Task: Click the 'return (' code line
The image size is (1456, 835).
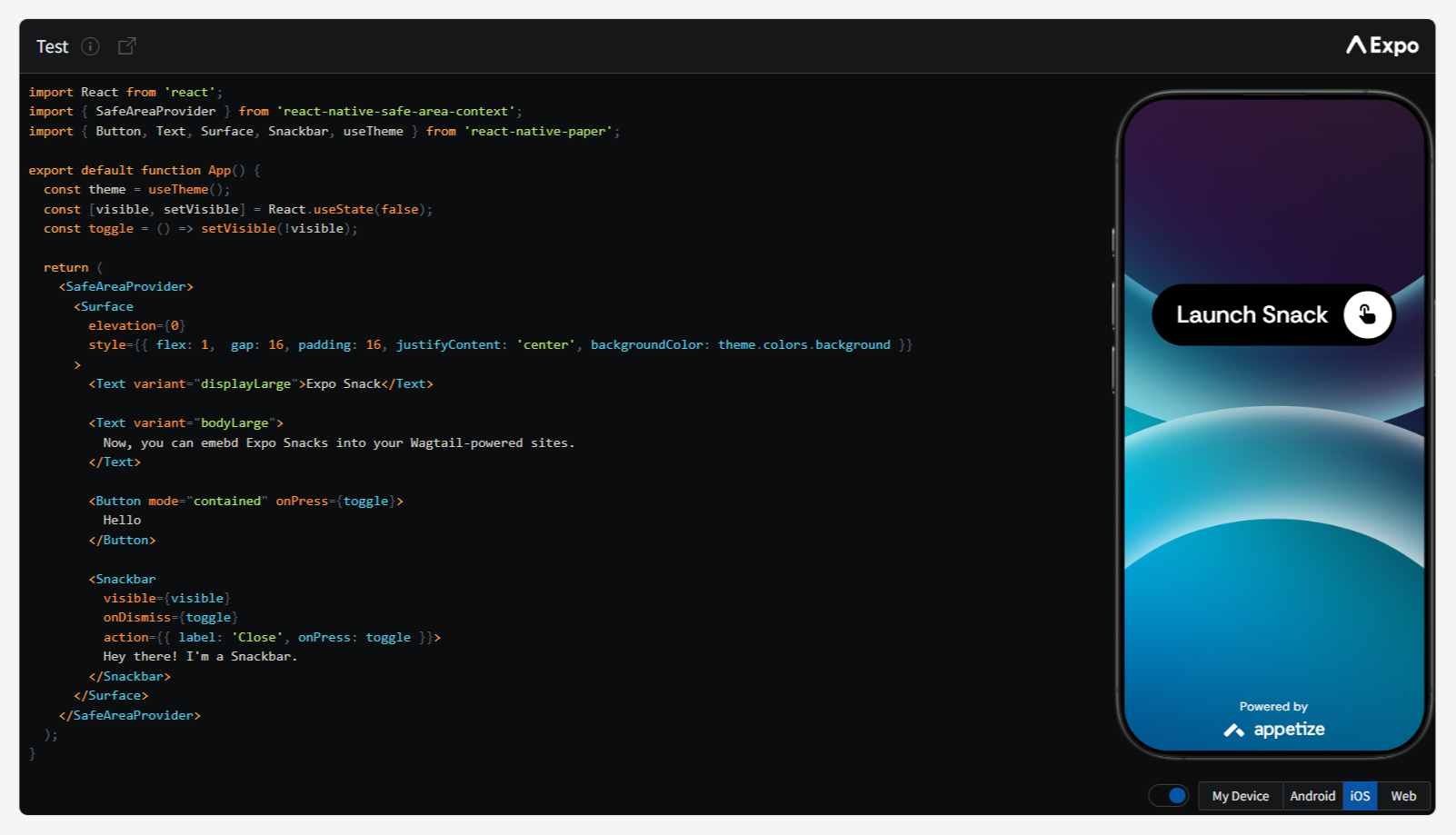Action: (74, 268)
